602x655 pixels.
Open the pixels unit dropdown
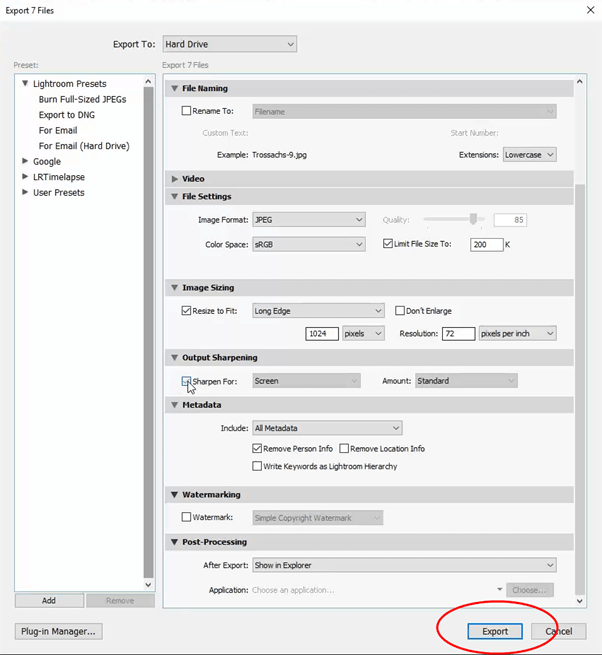click(x=363, y=333)
